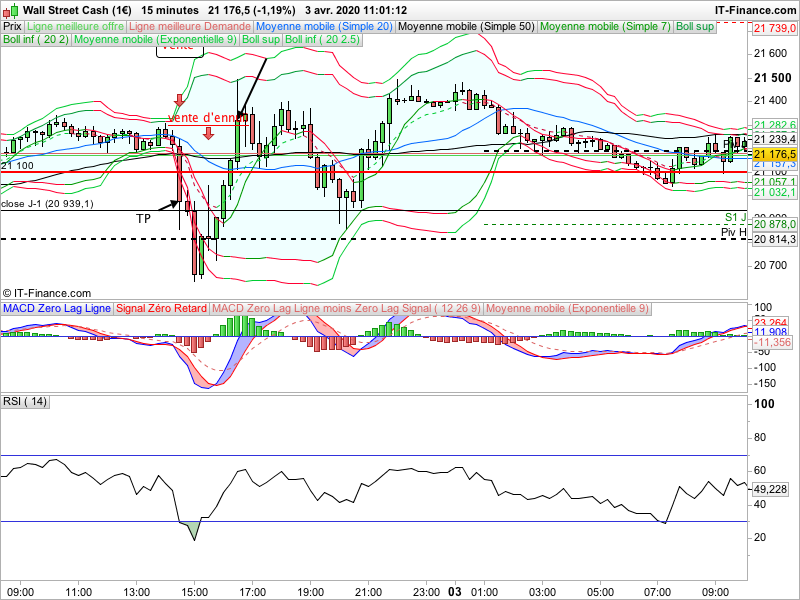Click Moyenne mobile (Exponentielle 9) in MACD panel
This screenshot has width=800, height=600.
coord(567,309)
